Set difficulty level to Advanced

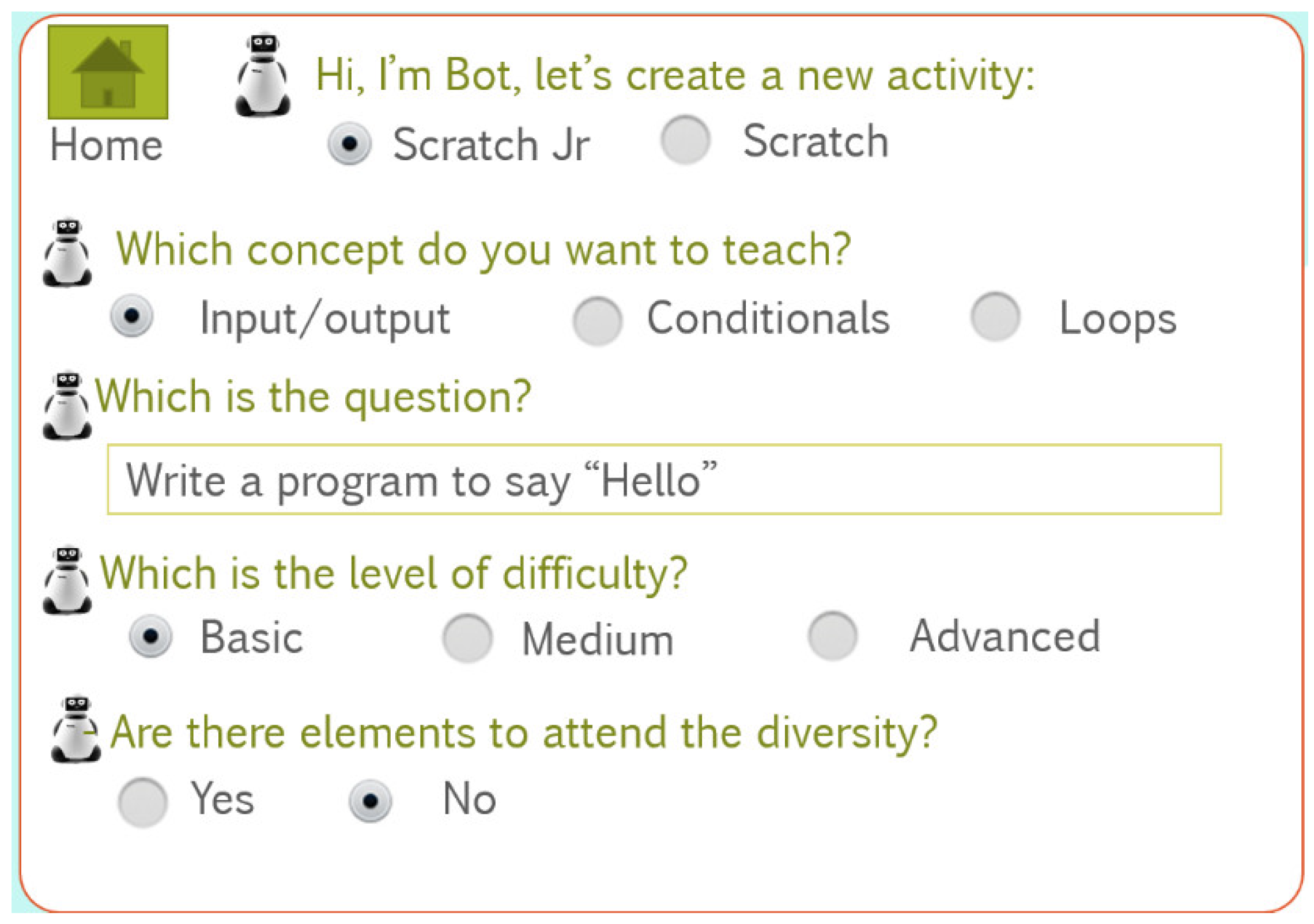pyautogui.click(x=833, y=636)
